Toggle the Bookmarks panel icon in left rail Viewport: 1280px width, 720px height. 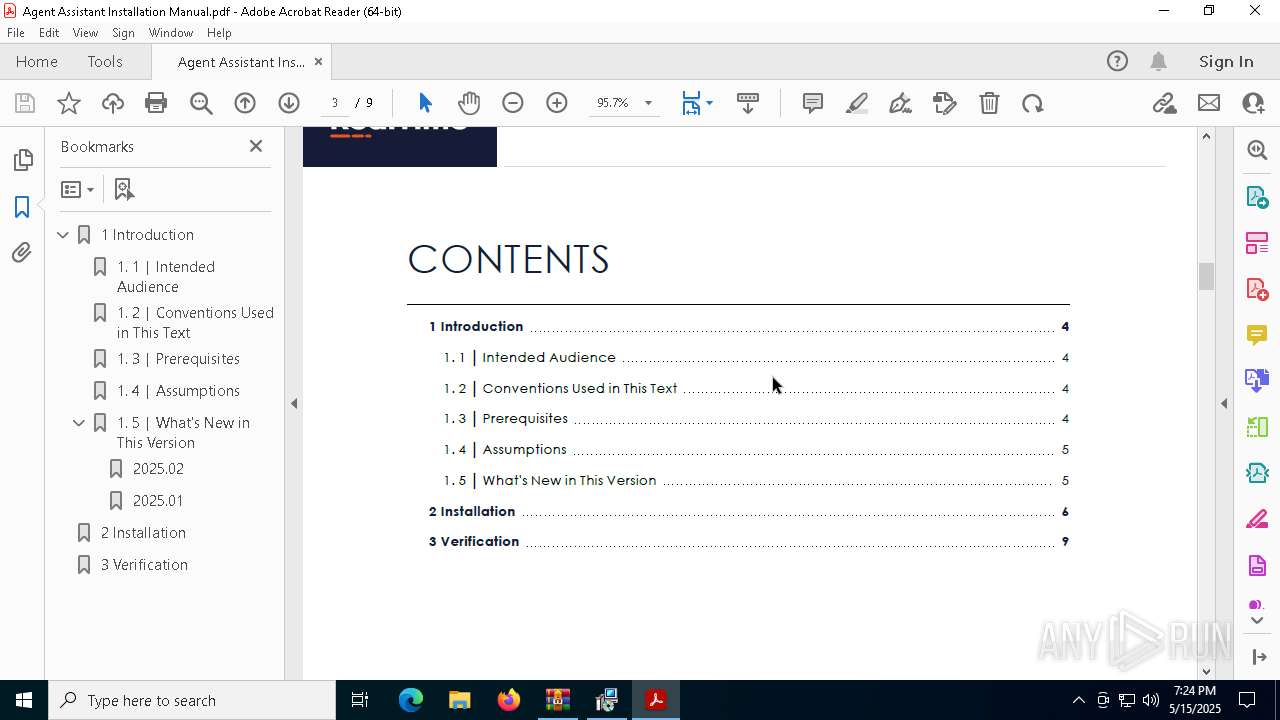(x=22, y=207)
